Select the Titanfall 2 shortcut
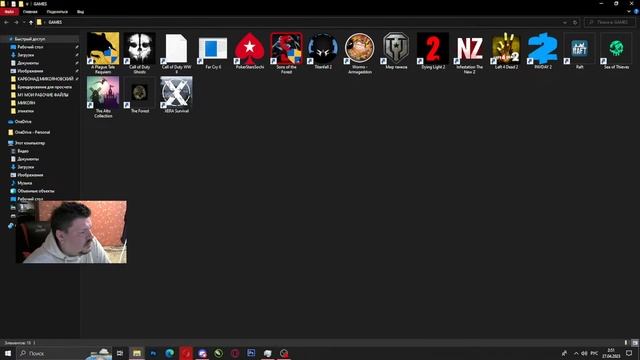The image size is (640, 360). coord(323,51)
